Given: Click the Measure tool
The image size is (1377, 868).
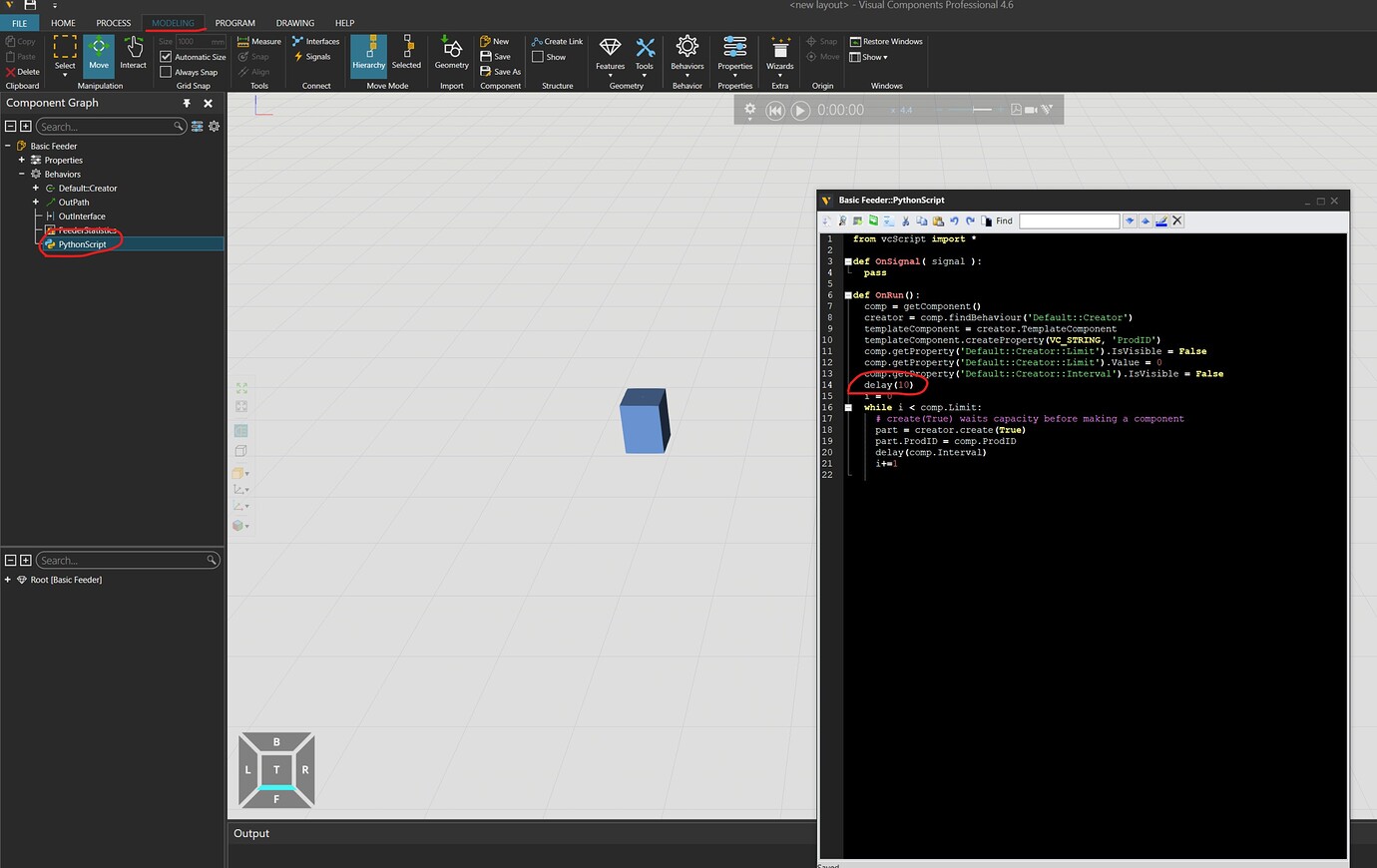Looking at the screenshot, I should (x=258, y=42).
